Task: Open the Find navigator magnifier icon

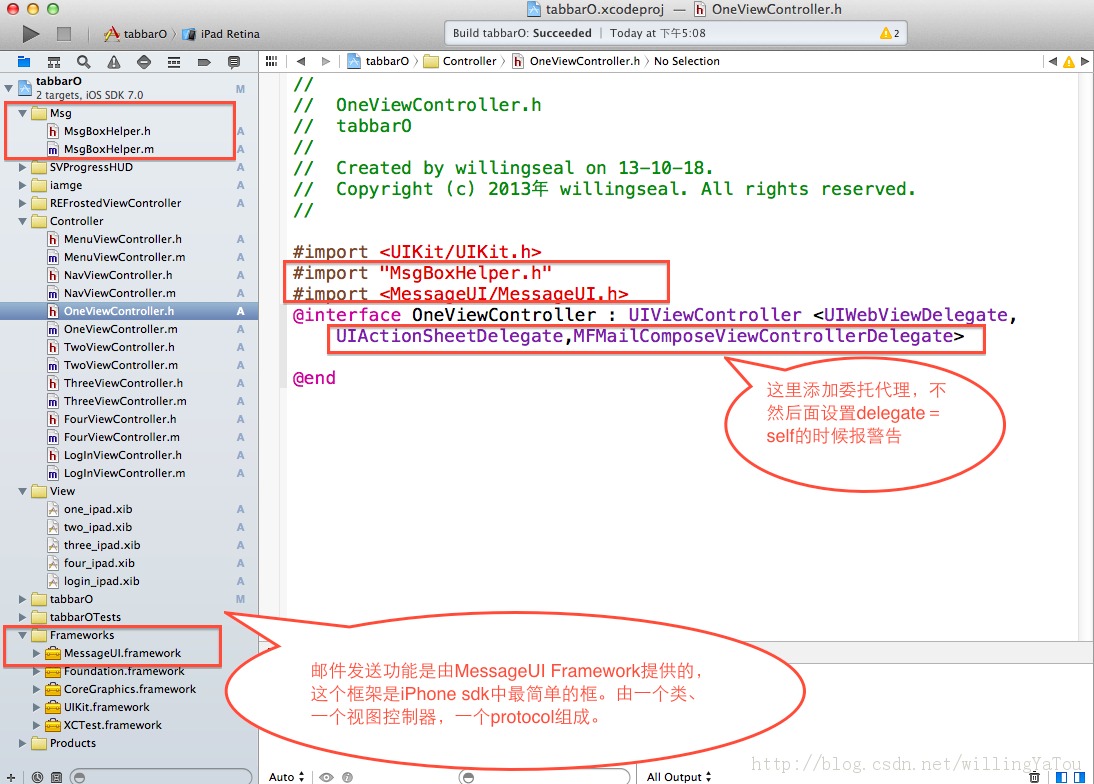Action: [x=84, y=62]
